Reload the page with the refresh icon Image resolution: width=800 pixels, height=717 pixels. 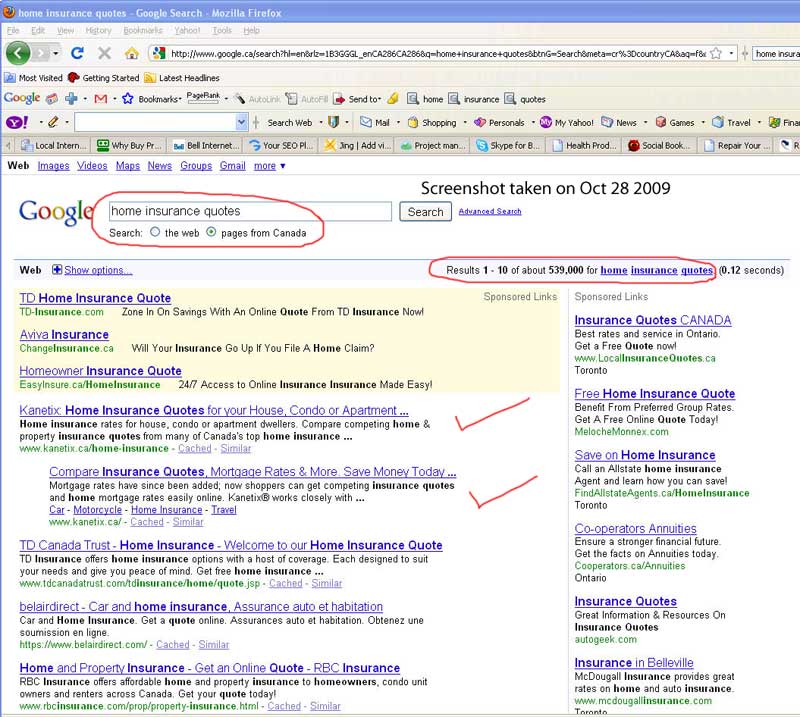coord(77,52)
